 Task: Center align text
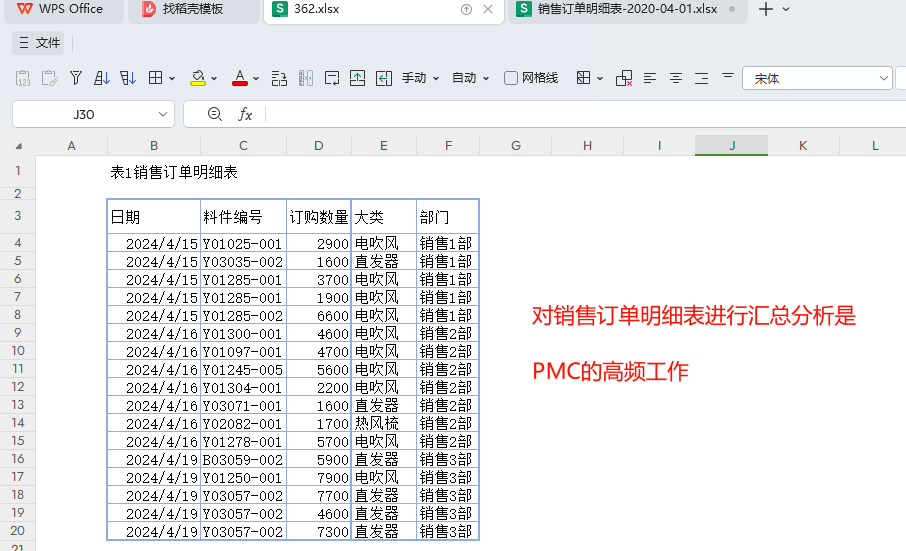(675, 78)
